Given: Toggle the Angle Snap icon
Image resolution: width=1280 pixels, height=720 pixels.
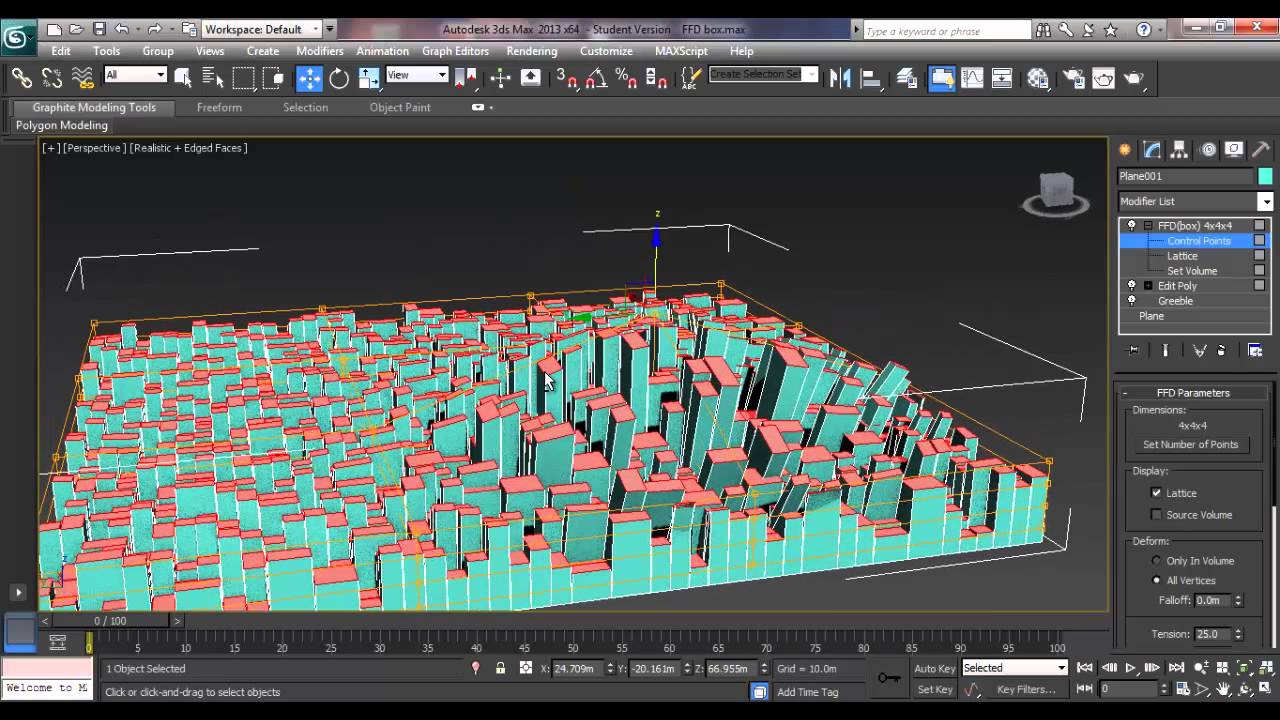Looking at the screenshot, I should pos(597,78).
